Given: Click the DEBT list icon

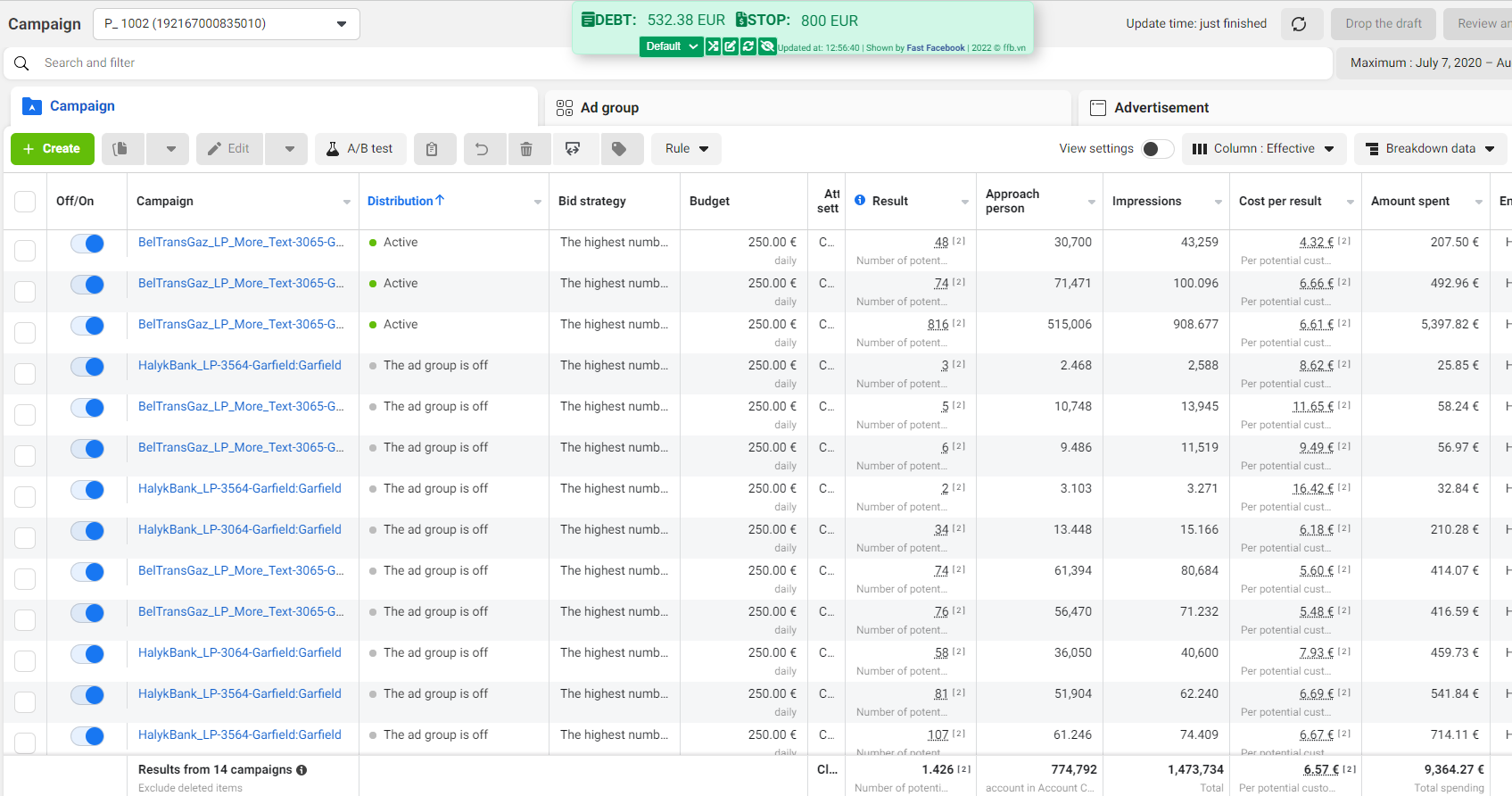Looking at the screenshot, I should (x=588, y=20).
